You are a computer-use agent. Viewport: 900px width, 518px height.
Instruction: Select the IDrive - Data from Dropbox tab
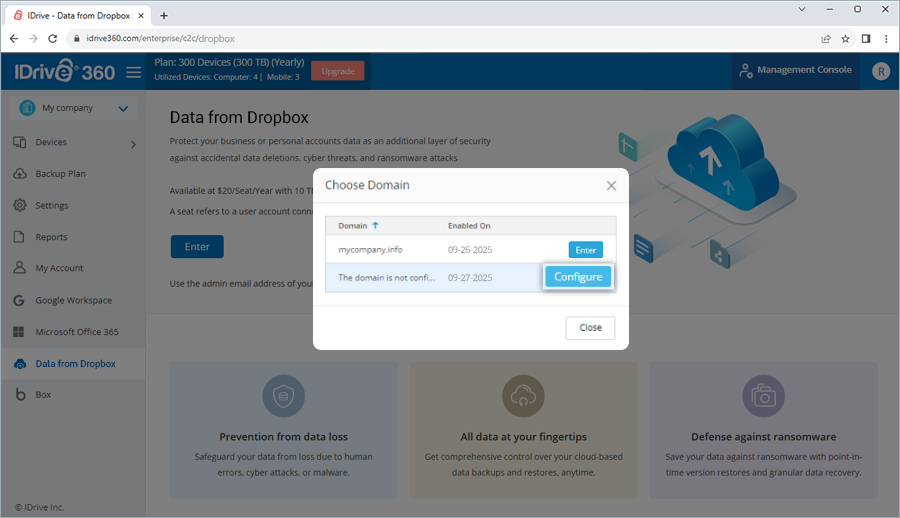pos(79,16)
